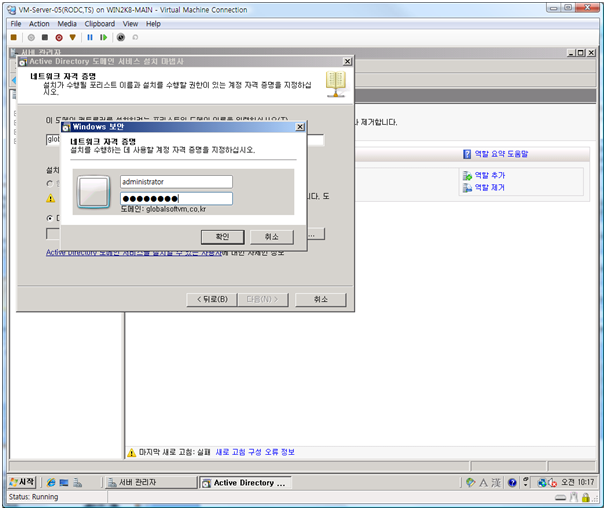This screenshot has height=510, width=606.
Task: Click the network tray icon
Action: click(x=542, y=483)
